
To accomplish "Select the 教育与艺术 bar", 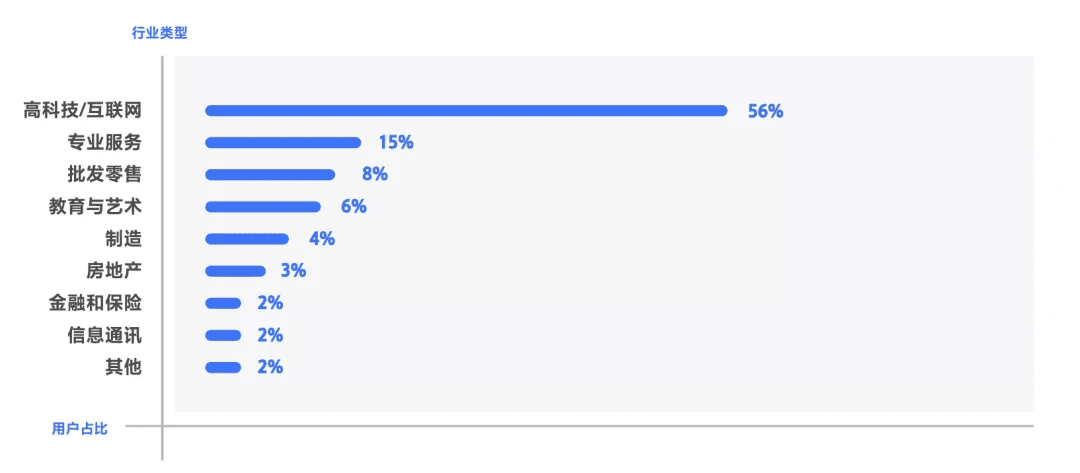I will [263, 207].
